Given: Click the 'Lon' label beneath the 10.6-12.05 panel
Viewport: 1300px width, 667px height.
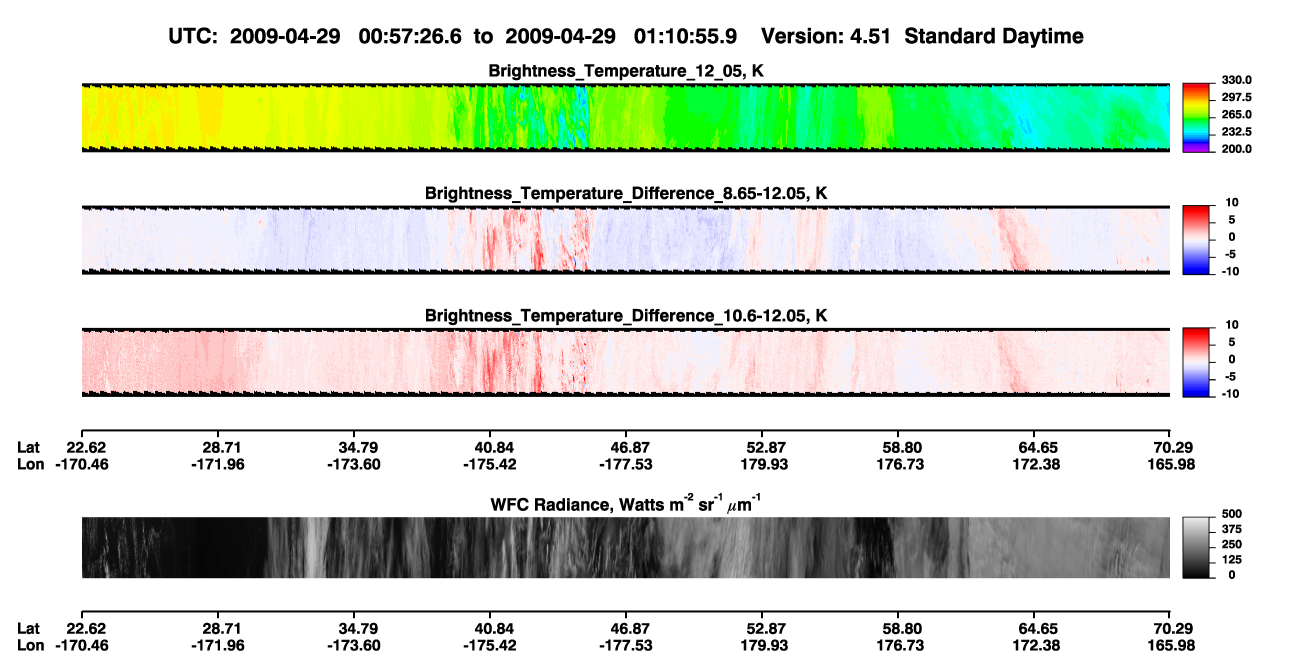Looking at the screenshot, I should click(x=31, y=464).
